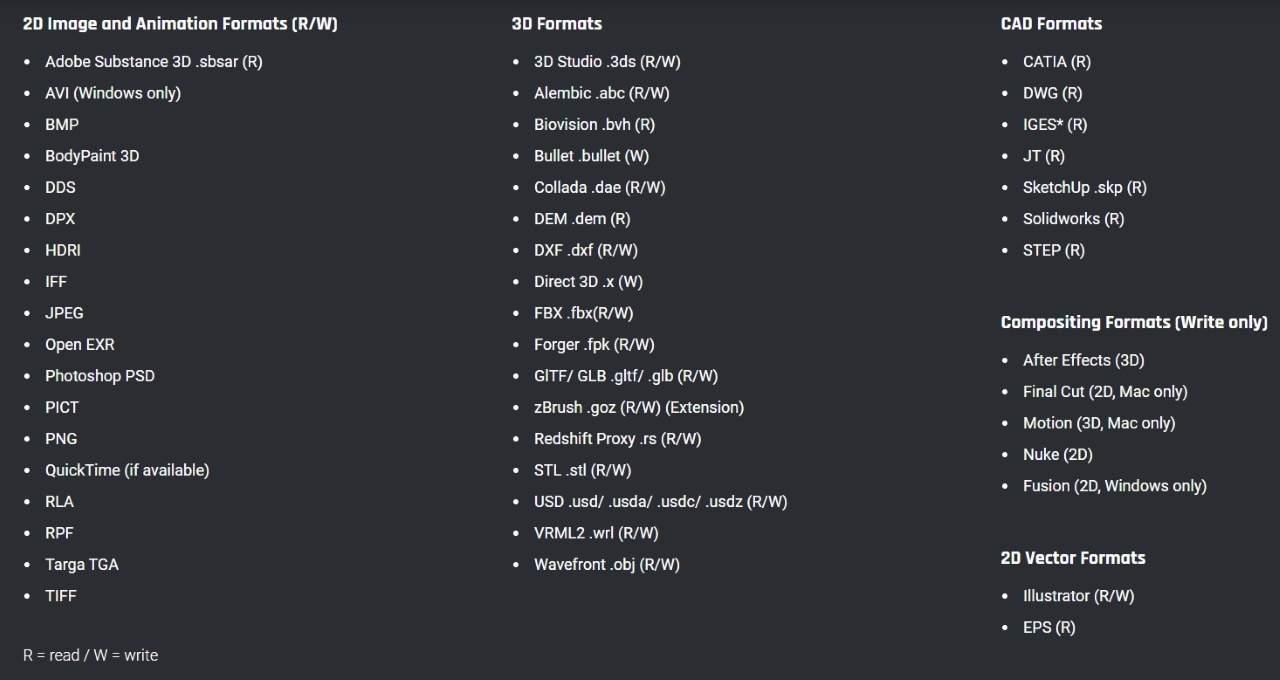The height and width of the screenshot is (680, 1280).
Task: Select the Fusion (2D, Windows only) item
Action: pos(1114,486)
